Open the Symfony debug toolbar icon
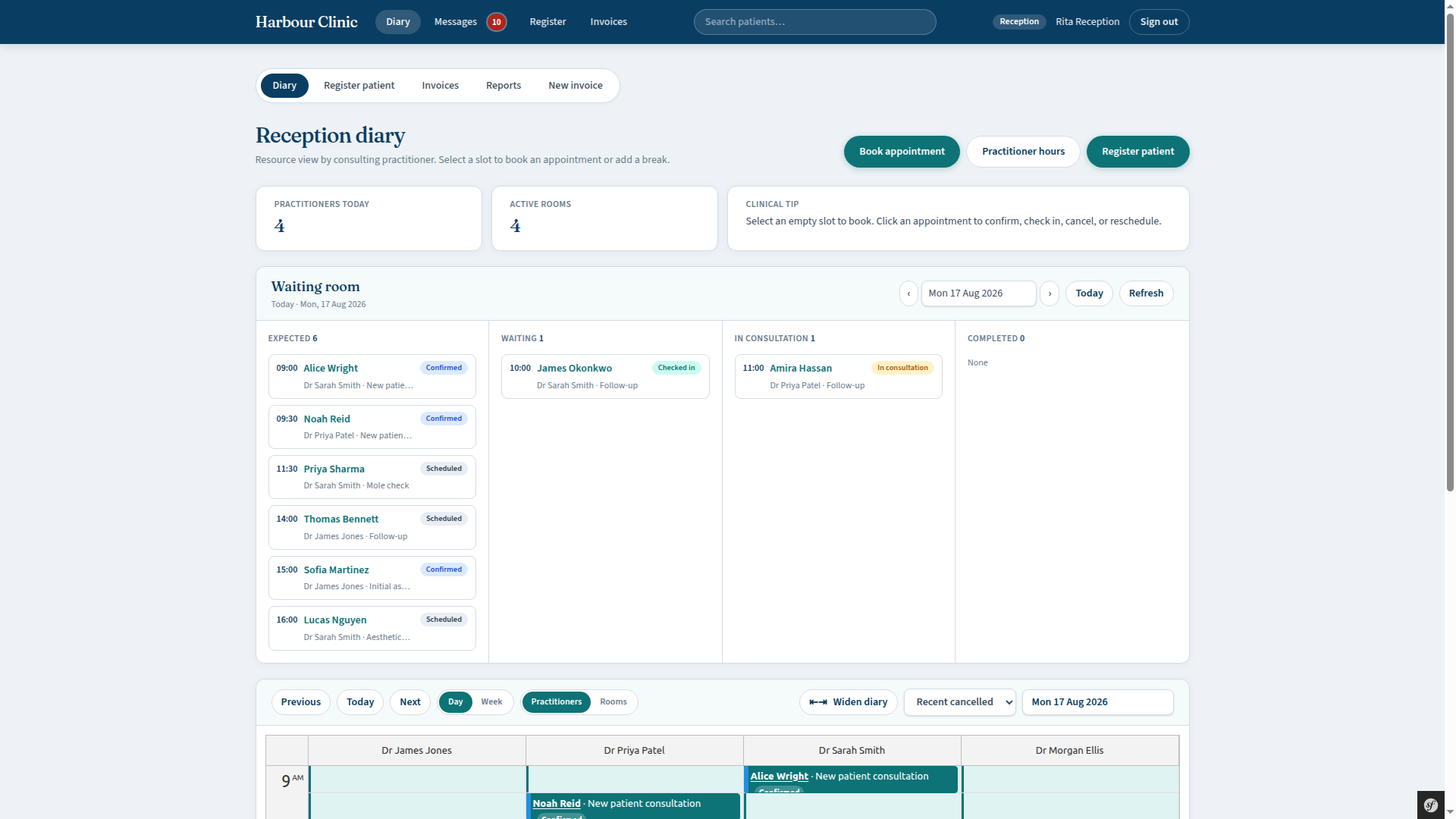Image resolution: width=1456 pixels, height=819 pixels. [x=1431, y=805]
